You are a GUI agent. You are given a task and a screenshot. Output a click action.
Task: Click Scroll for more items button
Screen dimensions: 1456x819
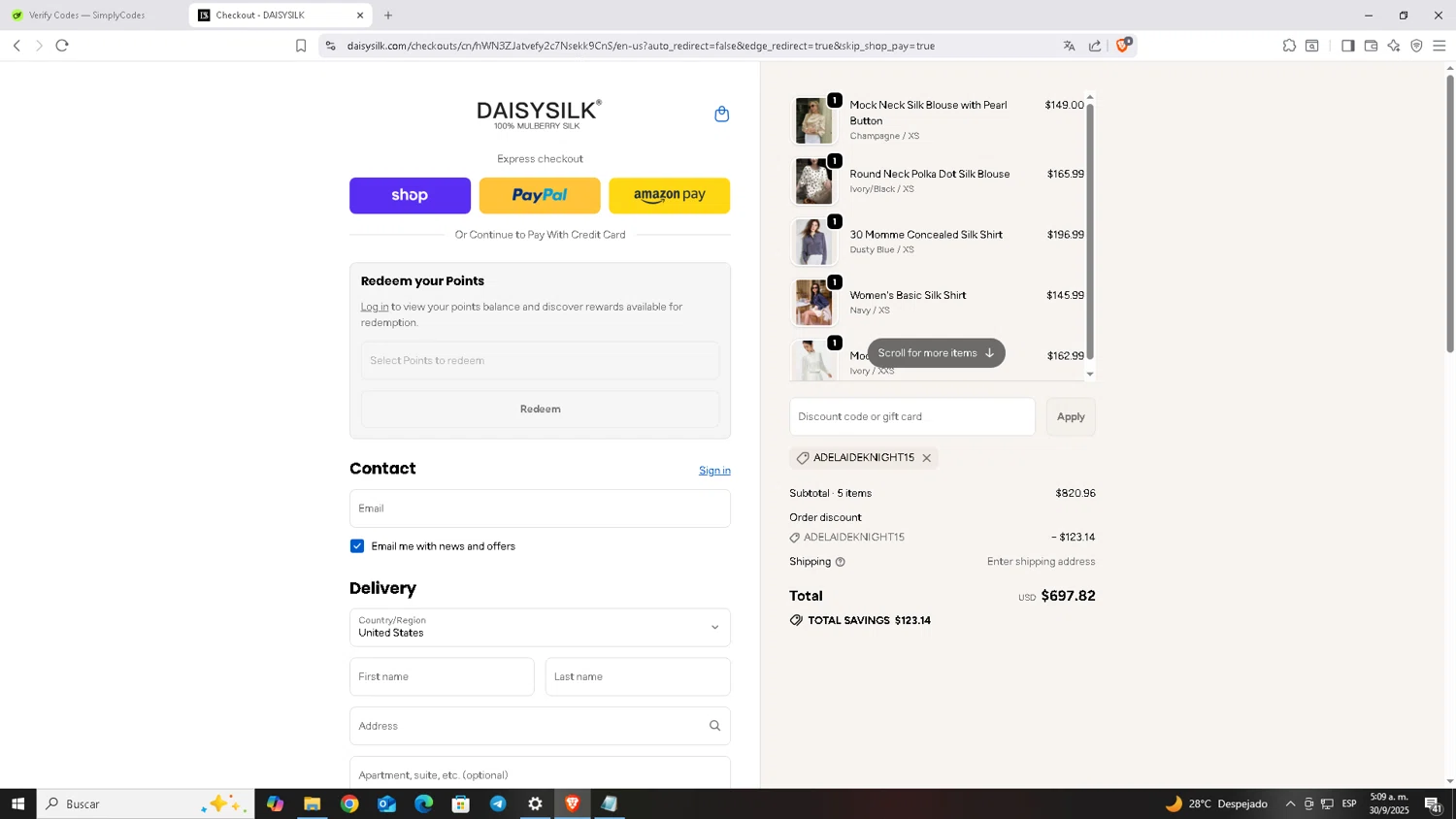[936, 353]
